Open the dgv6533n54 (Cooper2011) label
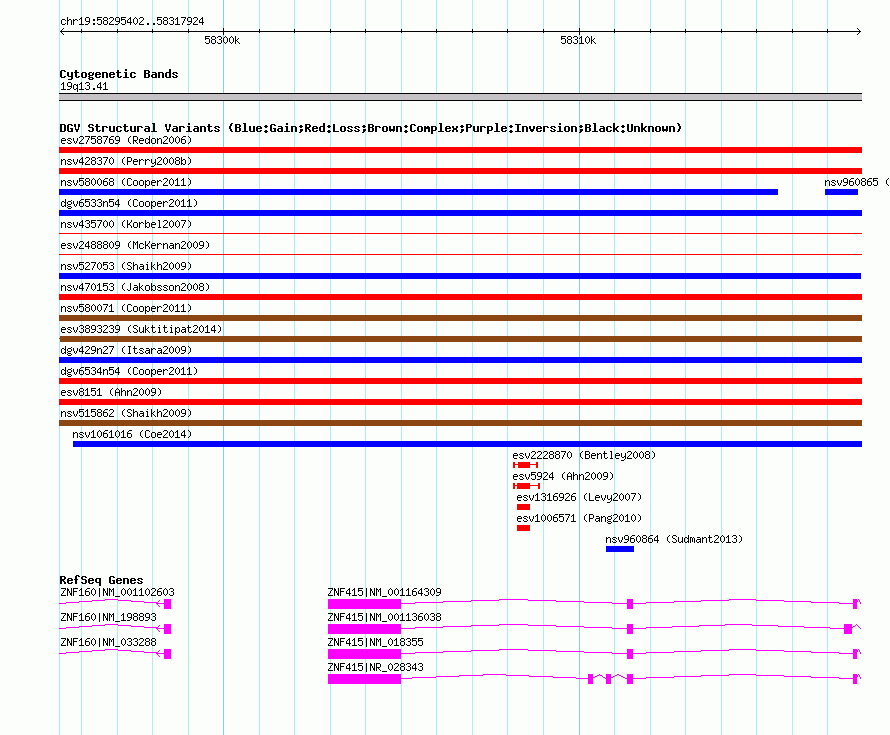The width and height of the screenshot is (890, 735). click(x=129, y=203)
